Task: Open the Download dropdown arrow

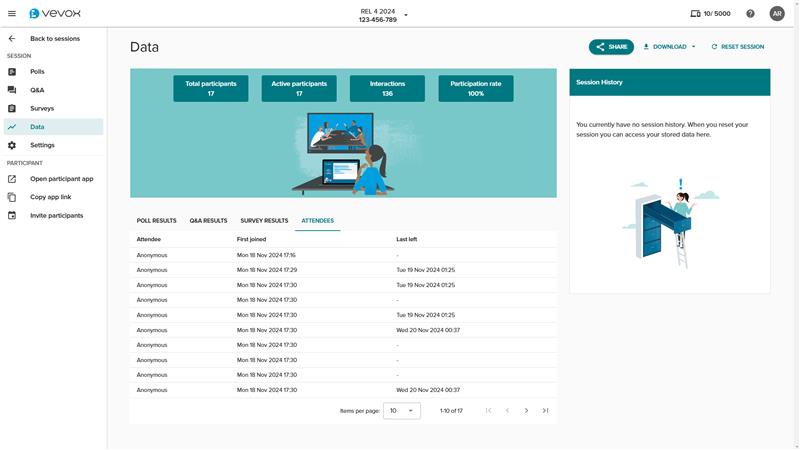Action: point(693,47)
